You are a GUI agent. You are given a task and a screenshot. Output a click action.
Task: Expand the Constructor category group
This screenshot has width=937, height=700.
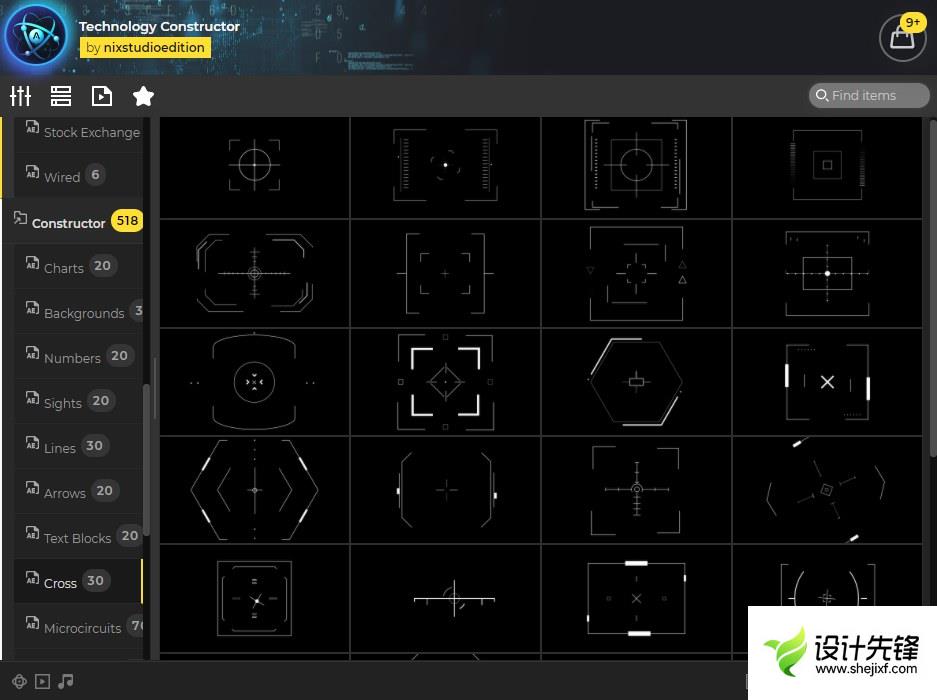click(68, 222)
